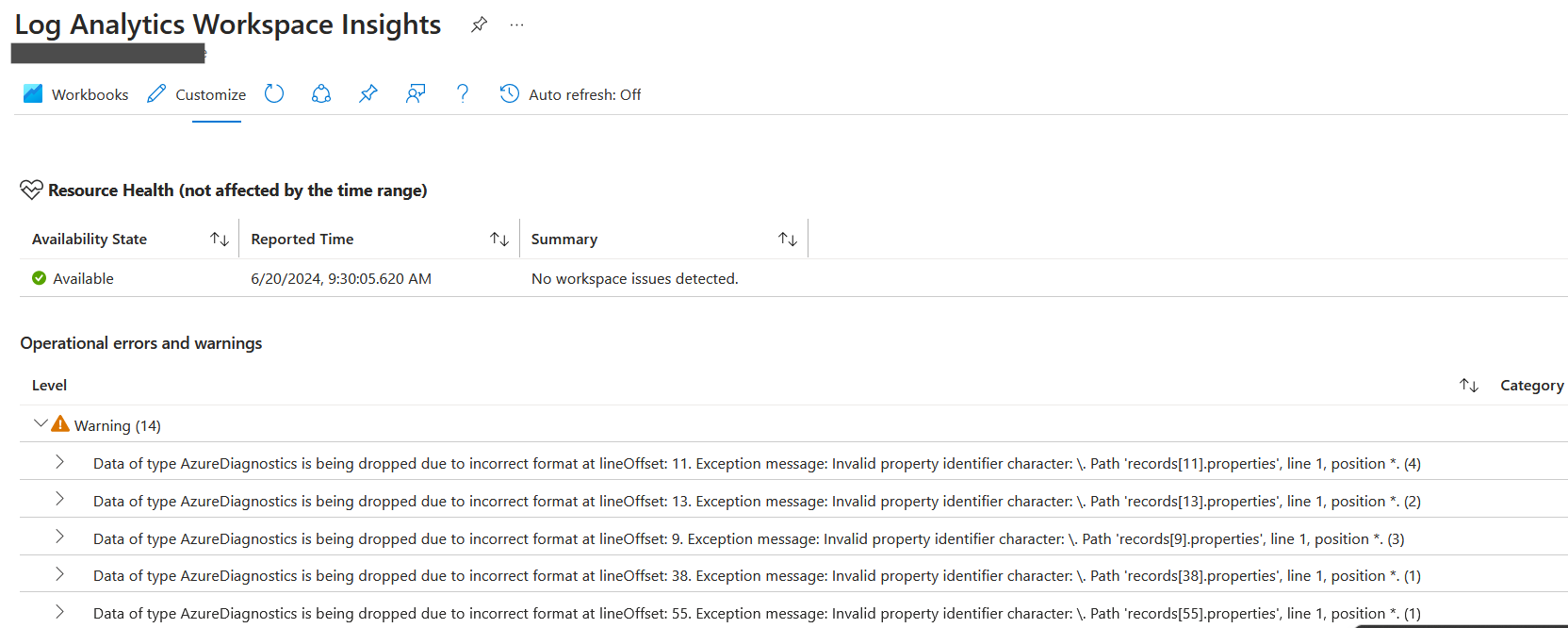Click the Summary header text
The width and height of the screenshot is (1568, 628).
coord(564,240)
